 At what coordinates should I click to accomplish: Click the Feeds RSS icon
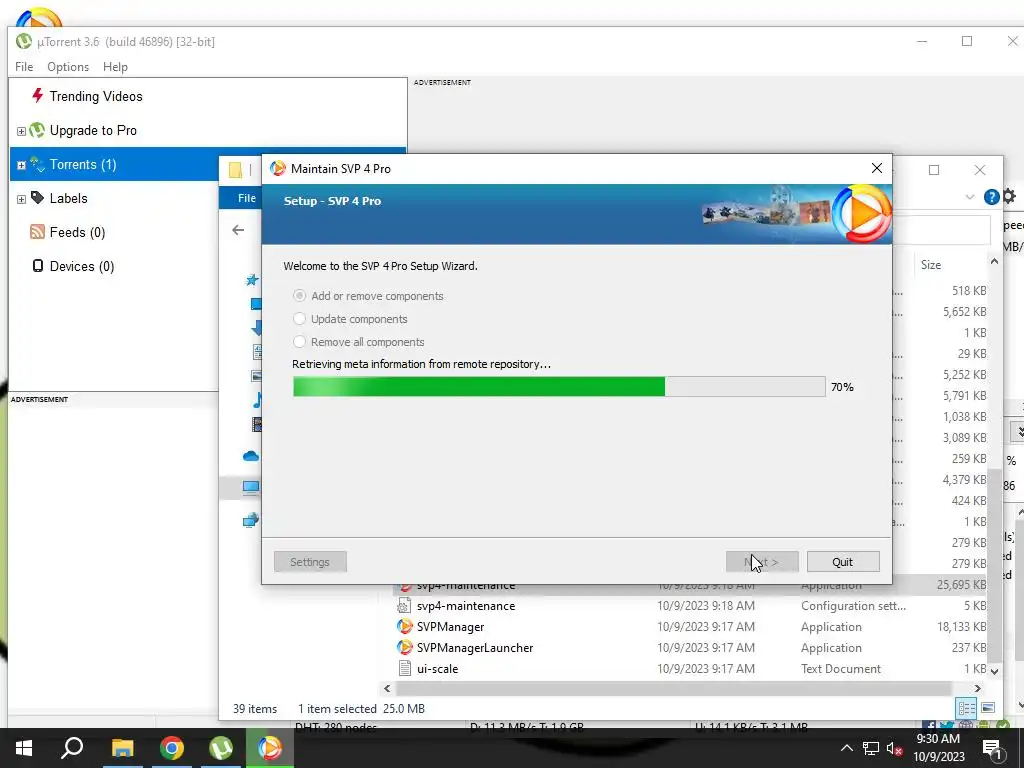37,232
